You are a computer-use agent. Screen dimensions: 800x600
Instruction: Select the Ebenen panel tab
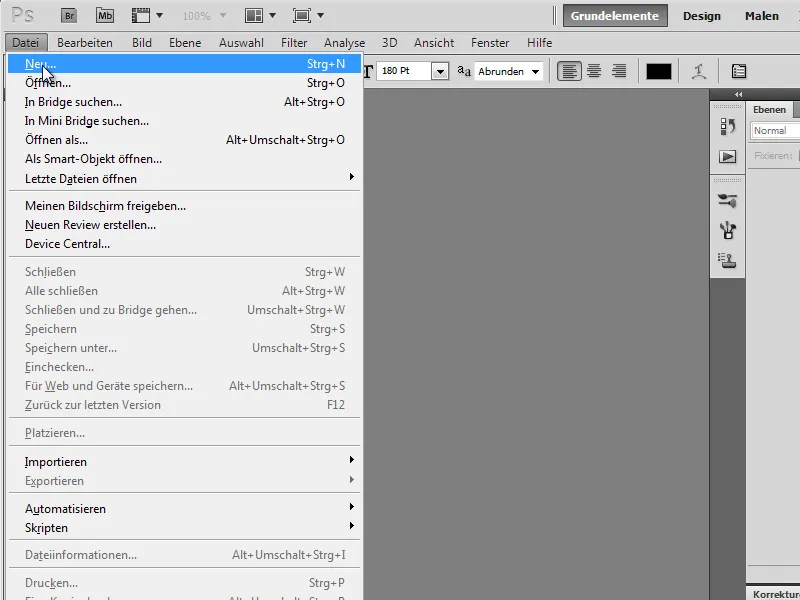(x=769, y=110)
